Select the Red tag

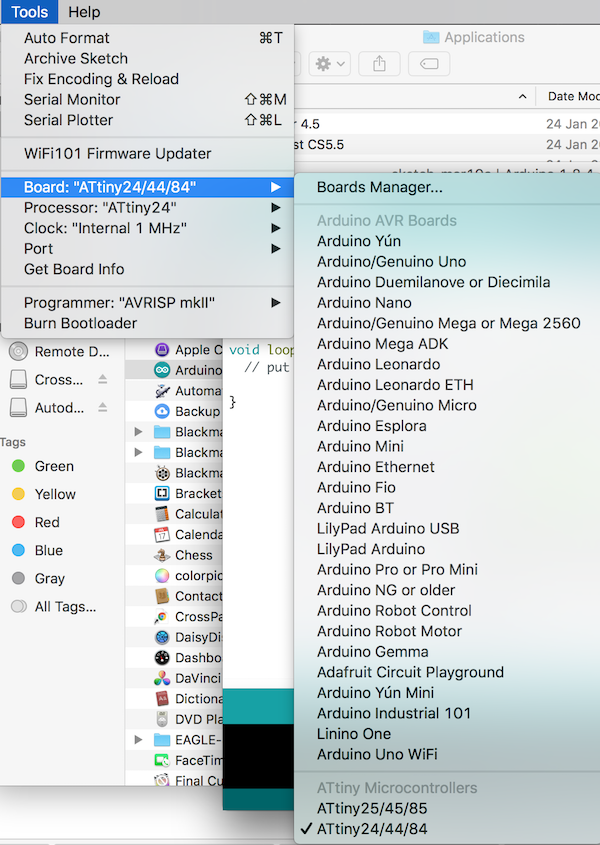pyautogui.click(x=36, y=522)
